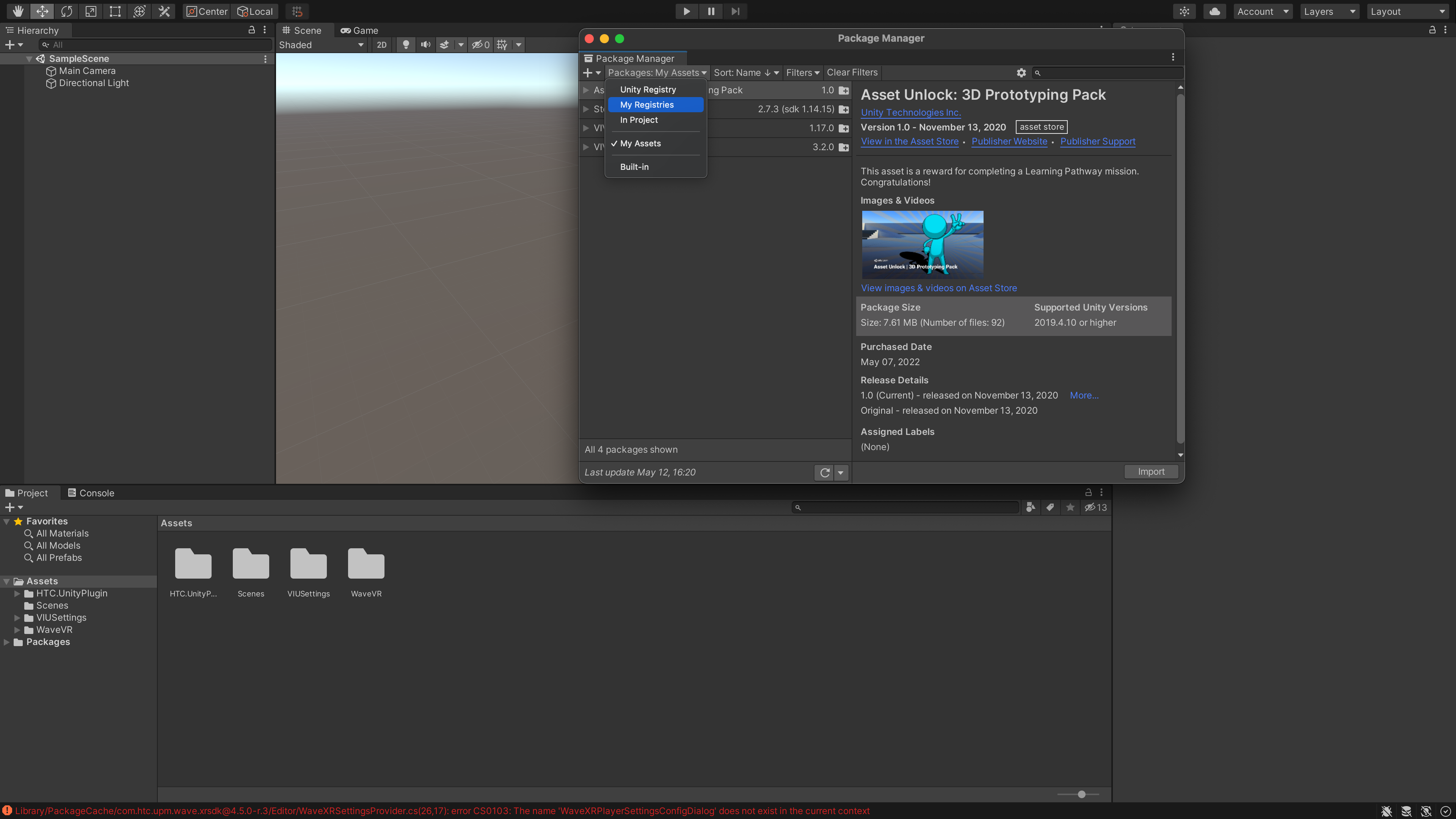
Task: Toggle scene audio mute
Action: point(425,45)
